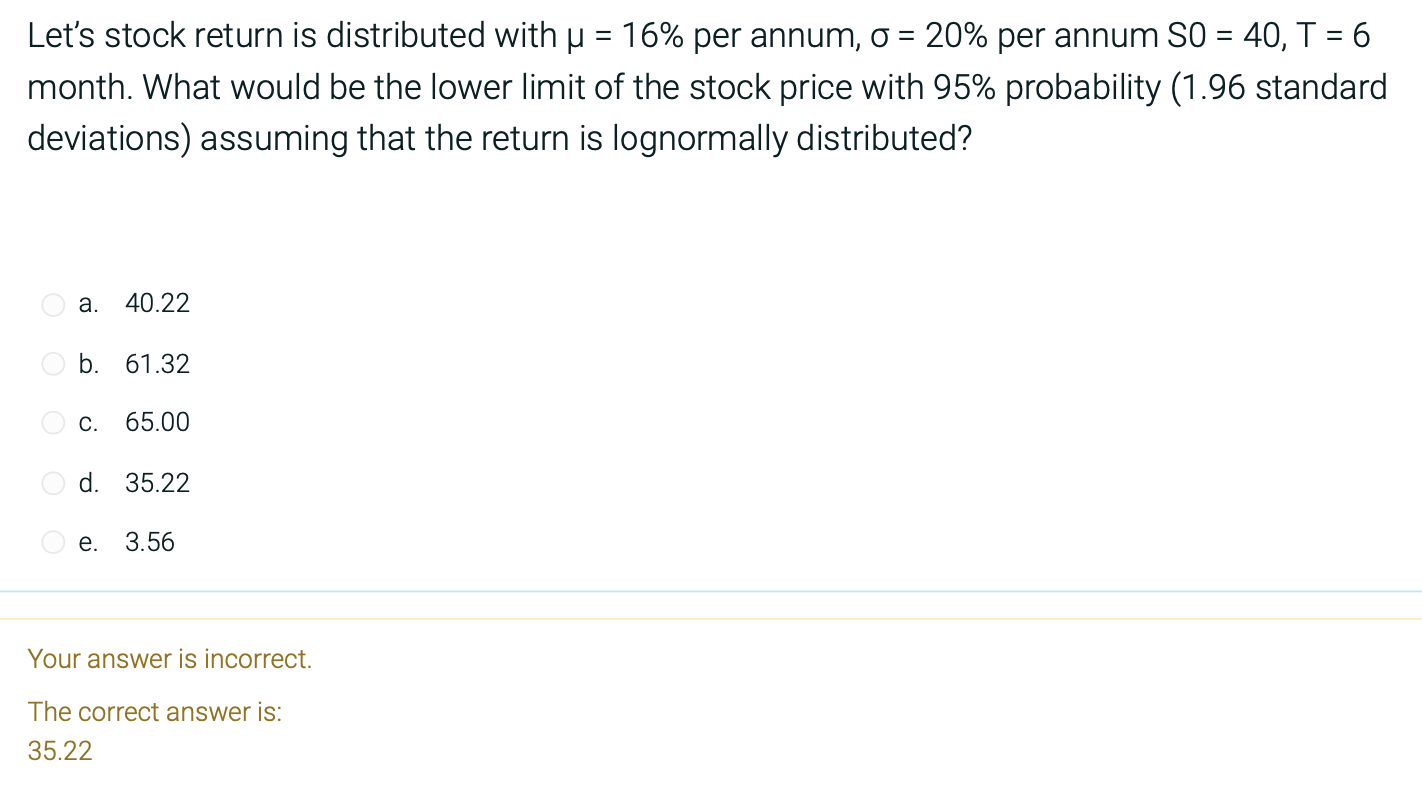Screen dimensions: 1422x794
Task: Select radio button for option a
Action: pyautogui.click(x=53, y=305)
